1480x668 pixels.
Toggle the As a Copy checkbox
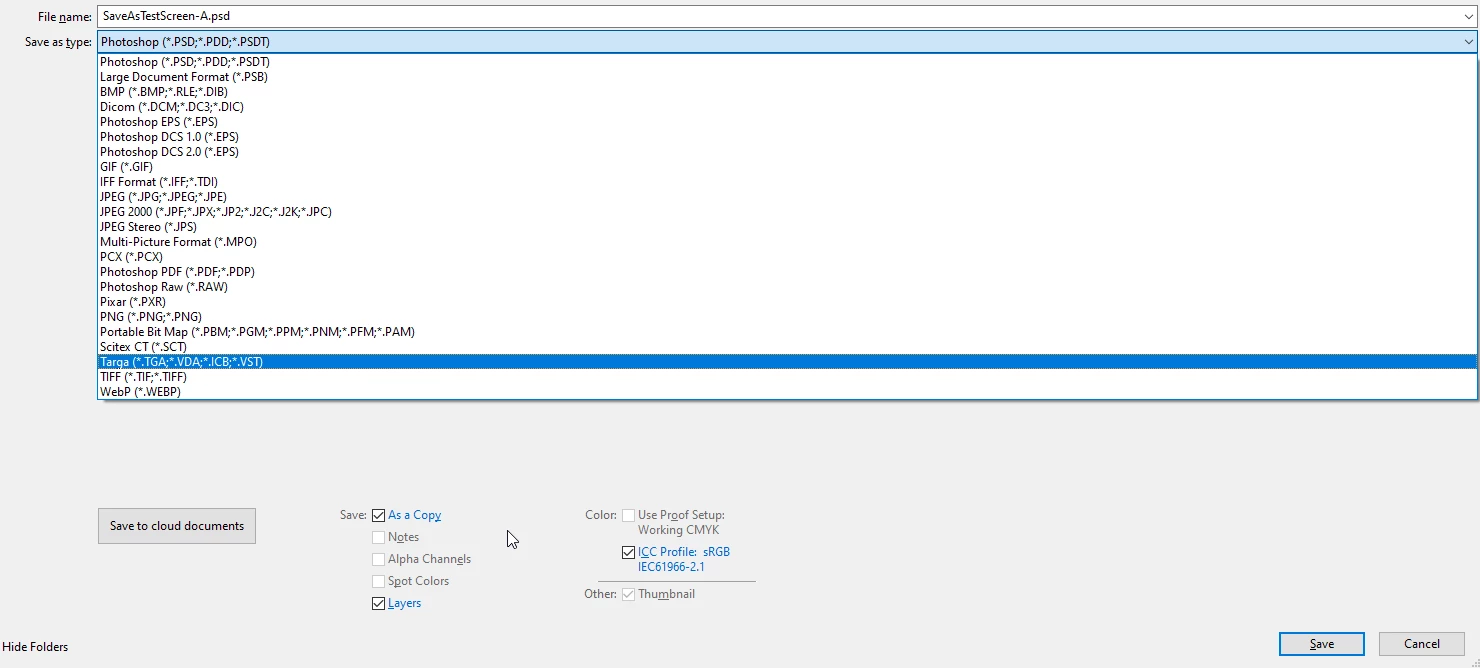[378, 516]
